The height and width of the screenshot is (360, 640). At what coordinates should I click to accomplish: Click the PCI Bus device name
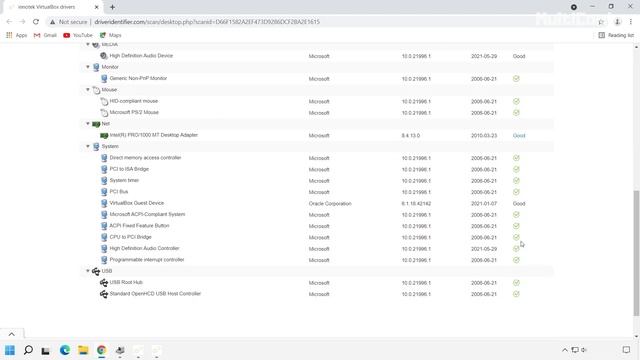[x=119, y=191]
